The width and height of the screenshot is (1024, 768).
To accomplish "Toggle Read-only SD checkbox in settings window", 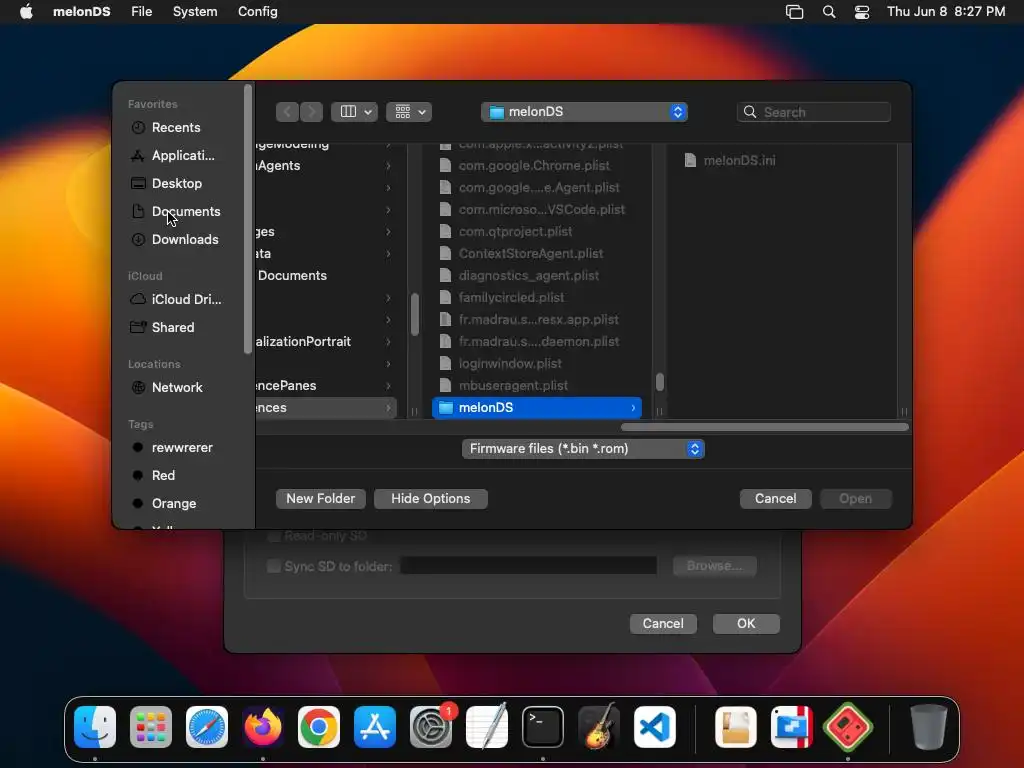I will [x=274, y=536].
